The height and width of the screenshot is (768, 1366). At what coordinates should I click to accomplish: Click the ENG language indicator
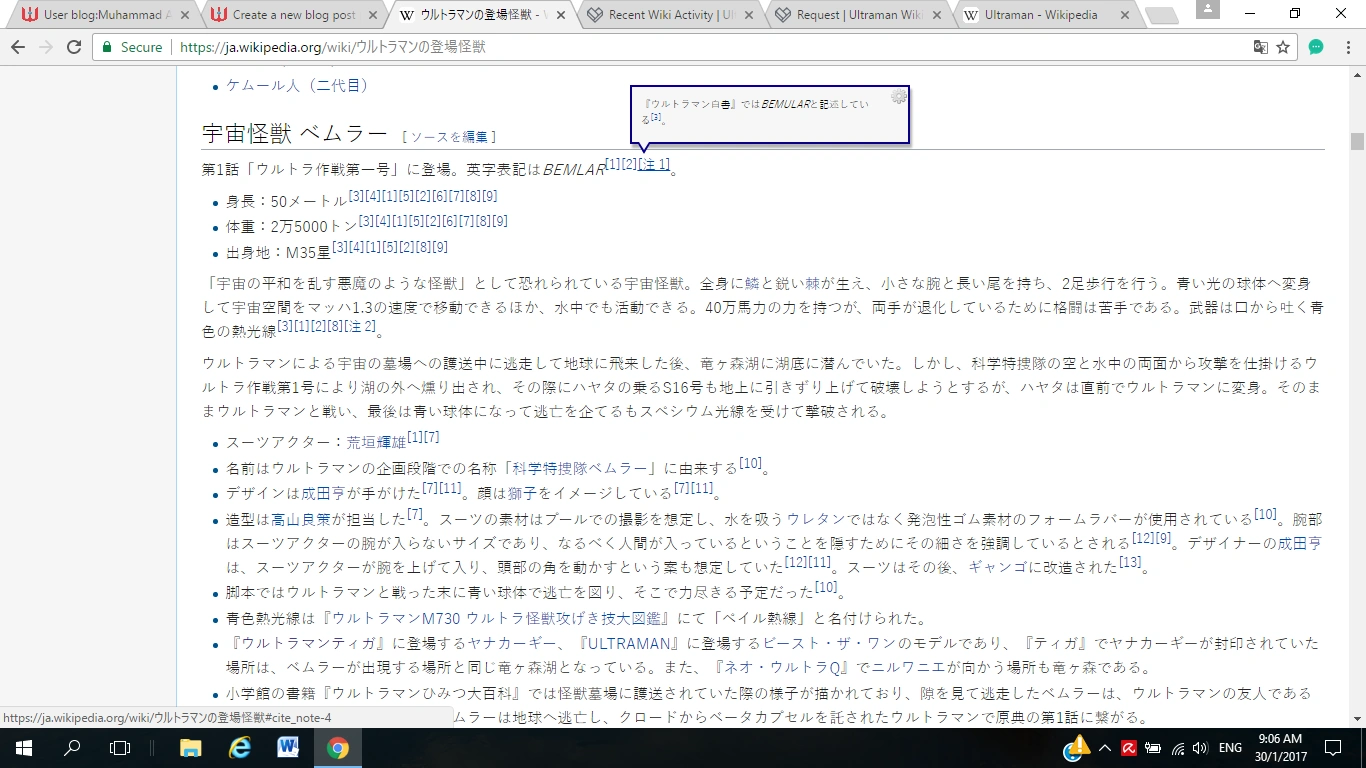point(1230,748)
